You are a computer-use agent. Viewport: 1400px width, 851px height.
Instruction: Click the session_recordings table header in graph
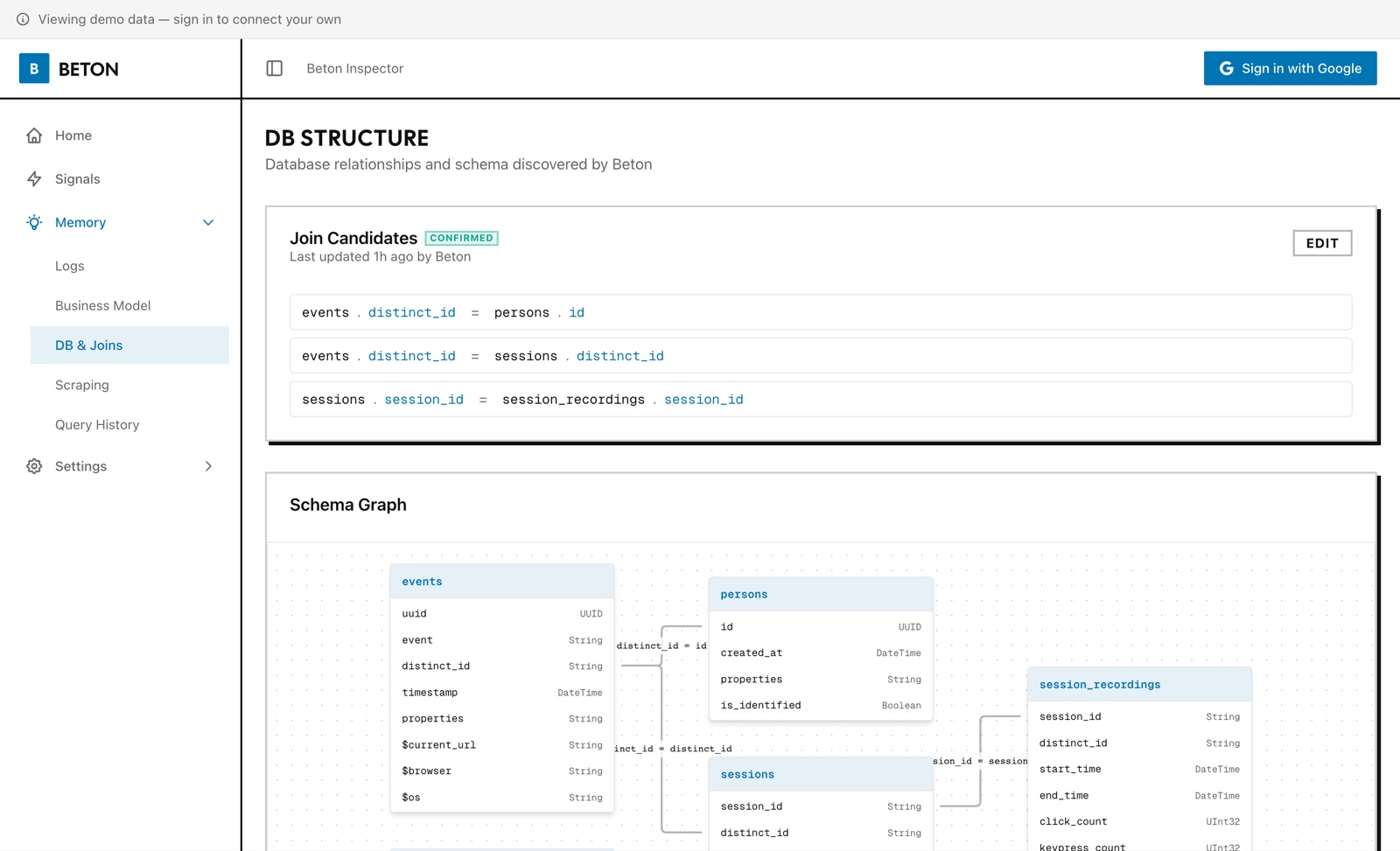(1139, 685)
